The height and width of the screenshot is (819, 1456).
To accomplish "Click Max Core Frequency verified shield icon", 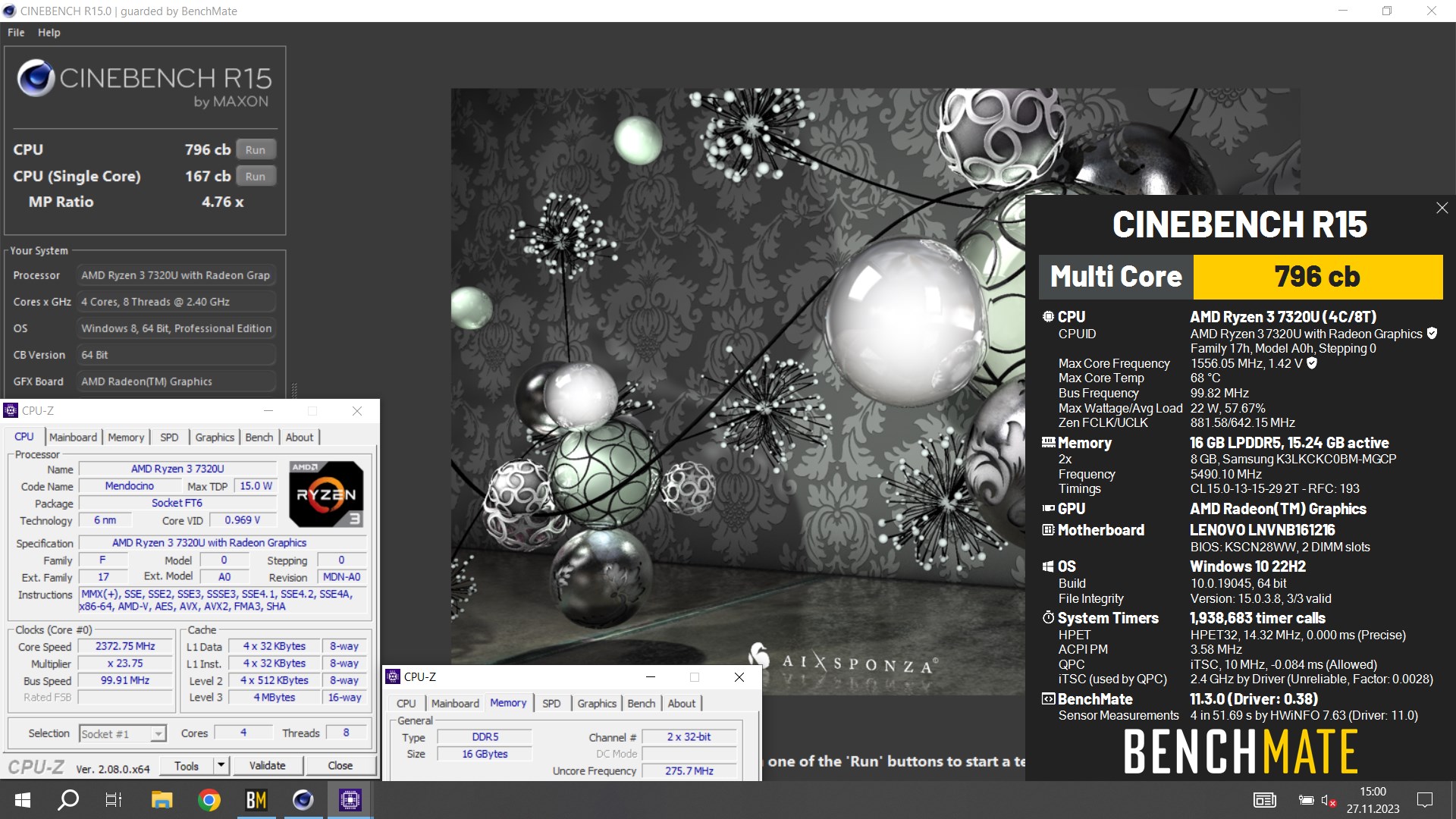I will 1312,363.
